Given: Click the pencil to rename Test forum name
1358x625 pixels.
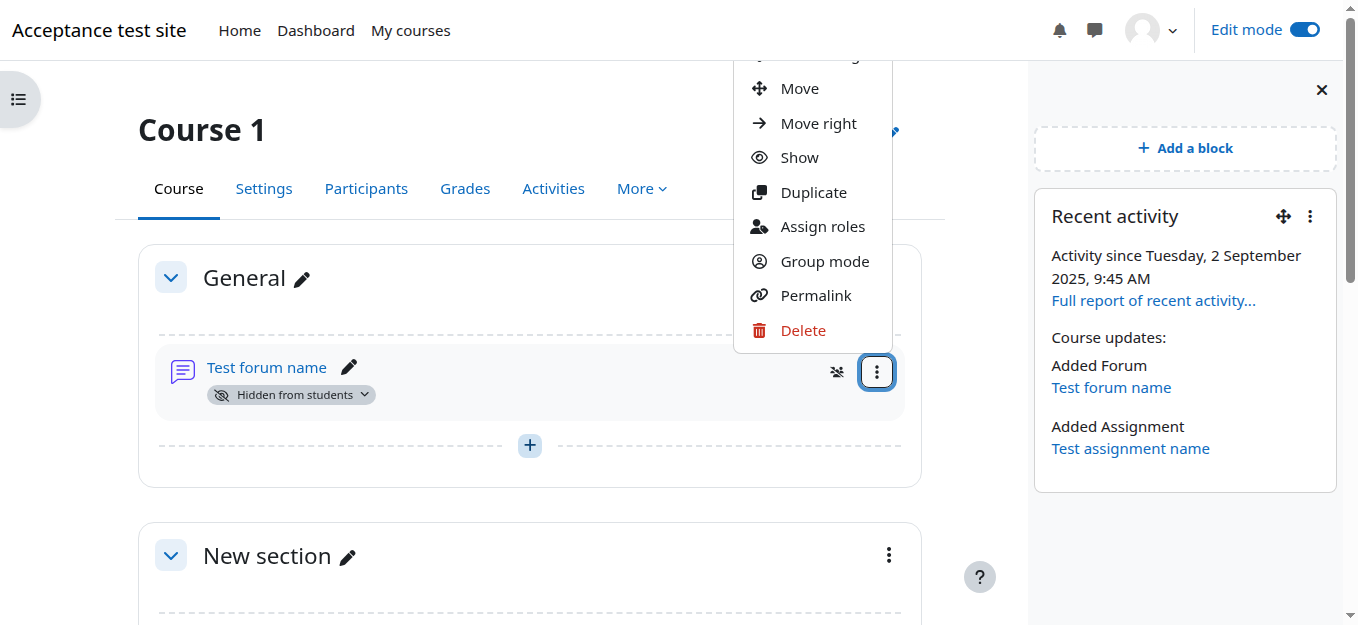Looking at the screenshot, I should [x=349, y=367].
